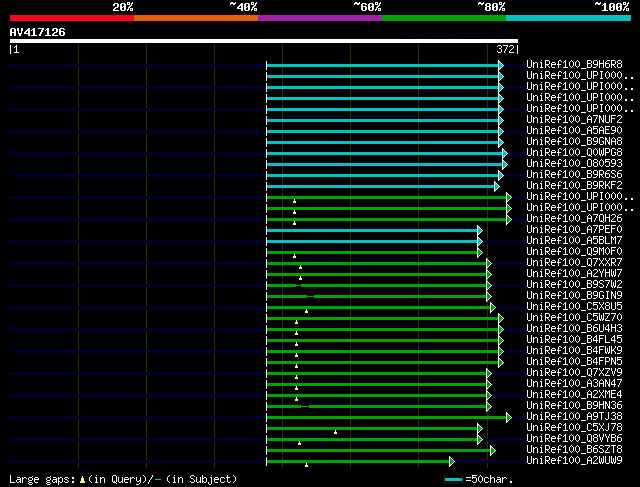
Task: Click the yellow gap marker under UniRef100_C5XJ78
Action: (x=336, y=432)
